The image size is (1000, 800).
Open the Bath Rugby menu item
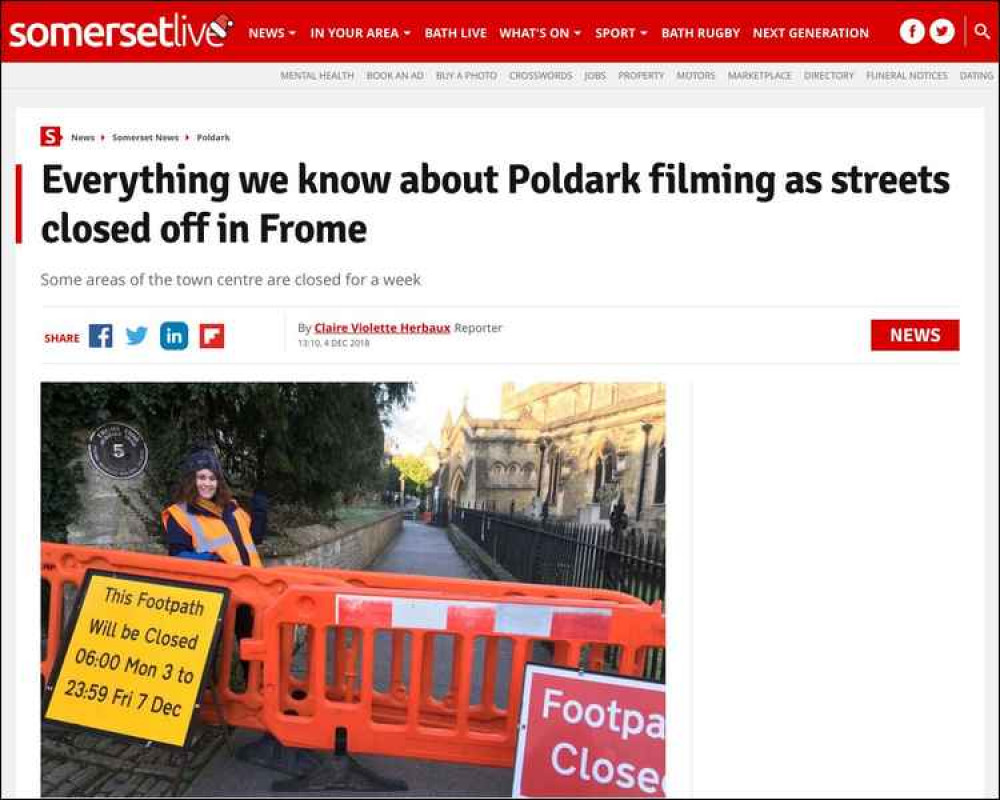[700, 33]
